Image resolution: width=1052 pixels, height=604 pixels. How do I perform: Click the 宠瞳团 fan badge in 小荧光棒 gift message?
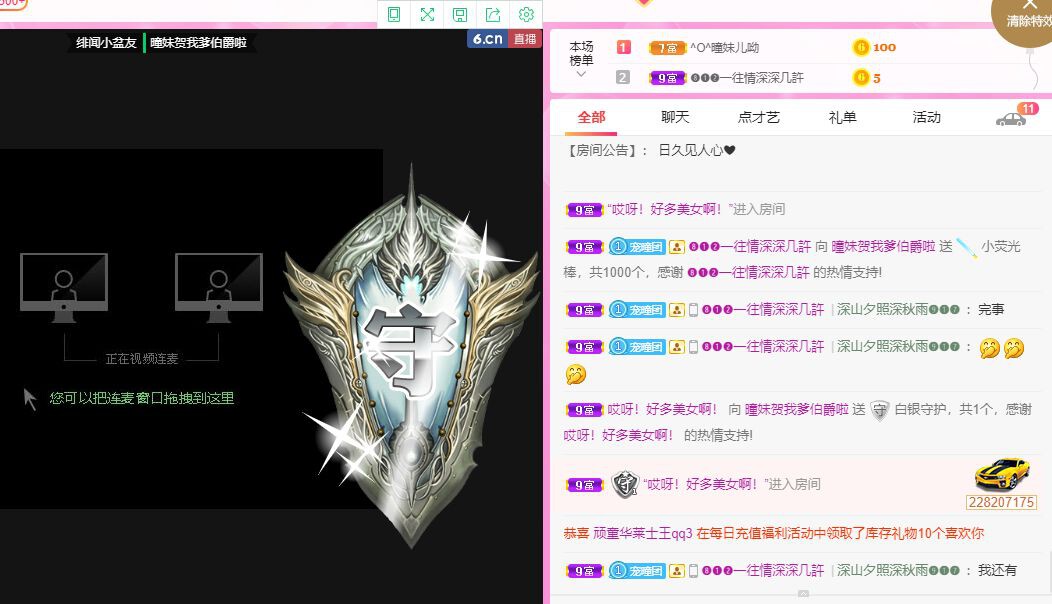pos(637,247)
